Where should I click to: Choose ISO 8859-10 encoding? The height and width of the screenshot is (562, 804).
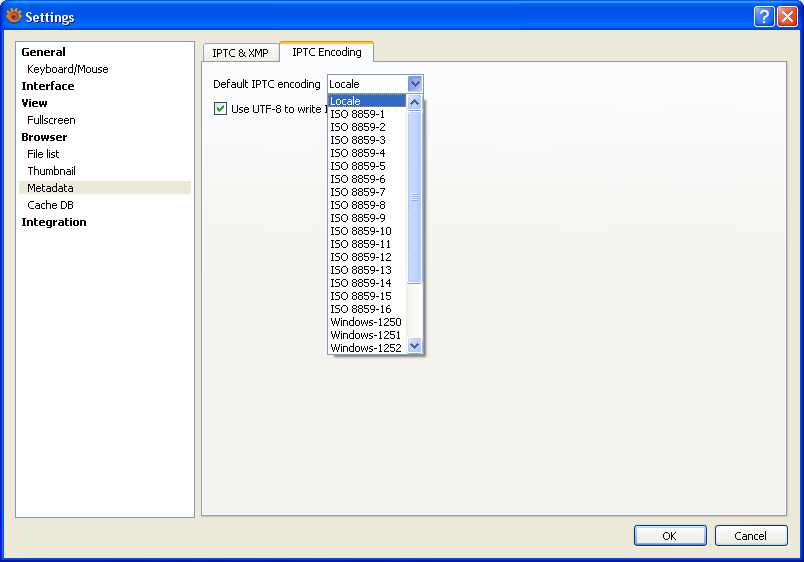pyautogui.click(x=367, y=231)
